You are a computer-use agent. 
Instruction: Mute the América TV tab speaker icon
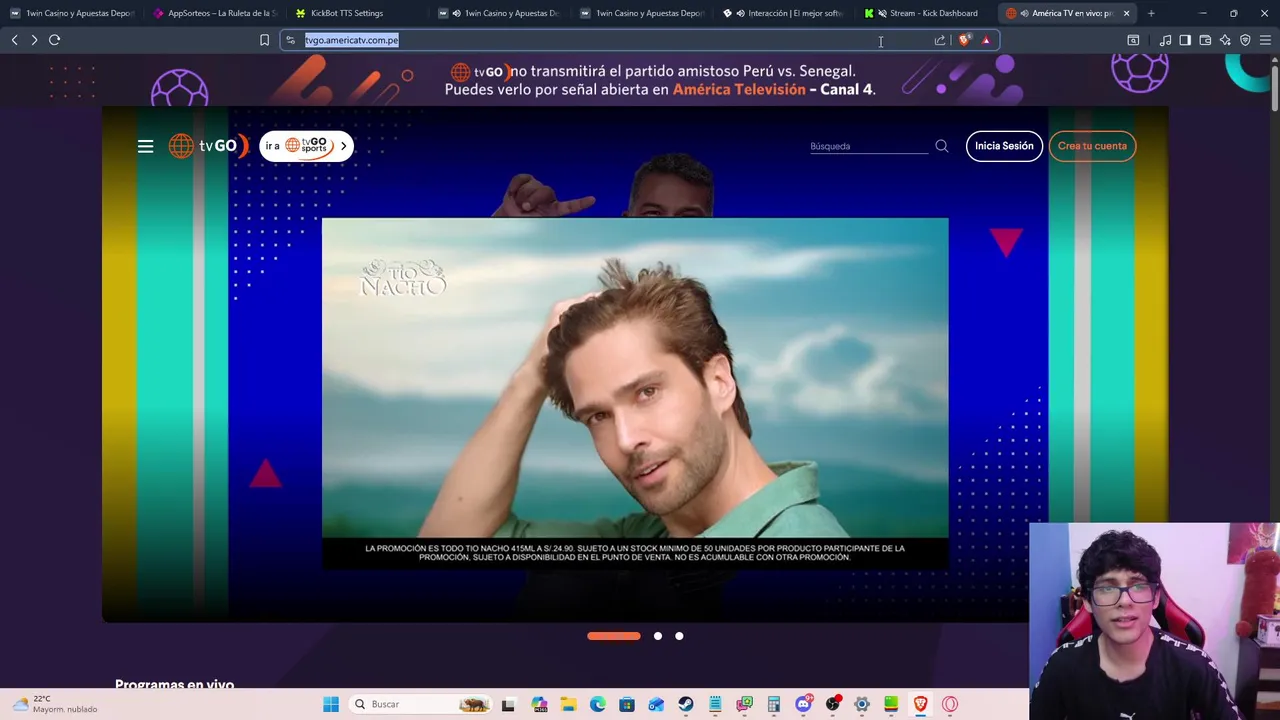(x=1025, y=13)
